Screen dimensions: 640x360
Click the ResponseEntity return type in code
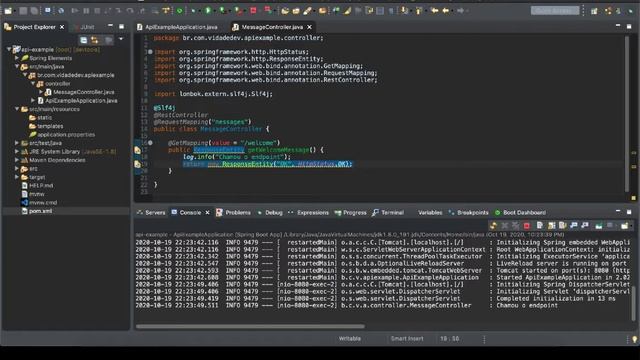coord(219,150)
